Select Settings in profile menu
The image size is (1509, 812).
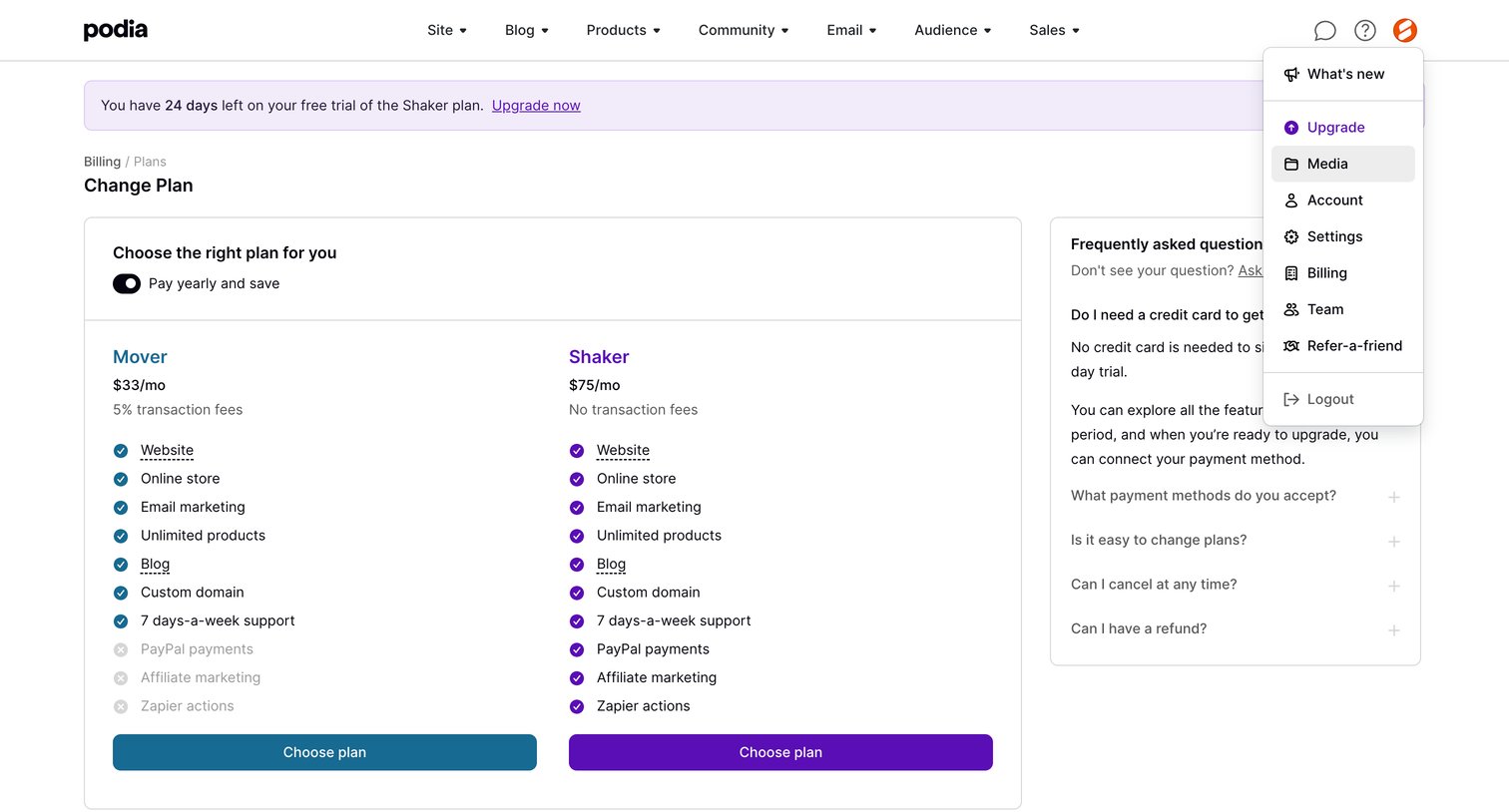[x=1343, y=236]
